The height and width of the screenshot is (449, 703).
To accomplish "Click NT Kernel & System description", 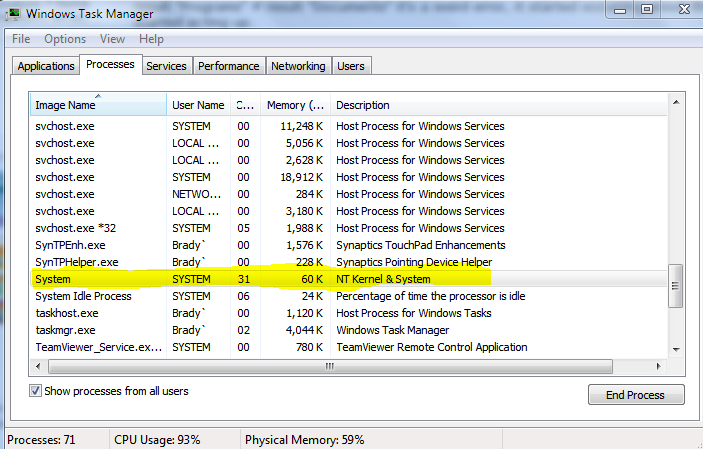I will (x=383, y=279).
